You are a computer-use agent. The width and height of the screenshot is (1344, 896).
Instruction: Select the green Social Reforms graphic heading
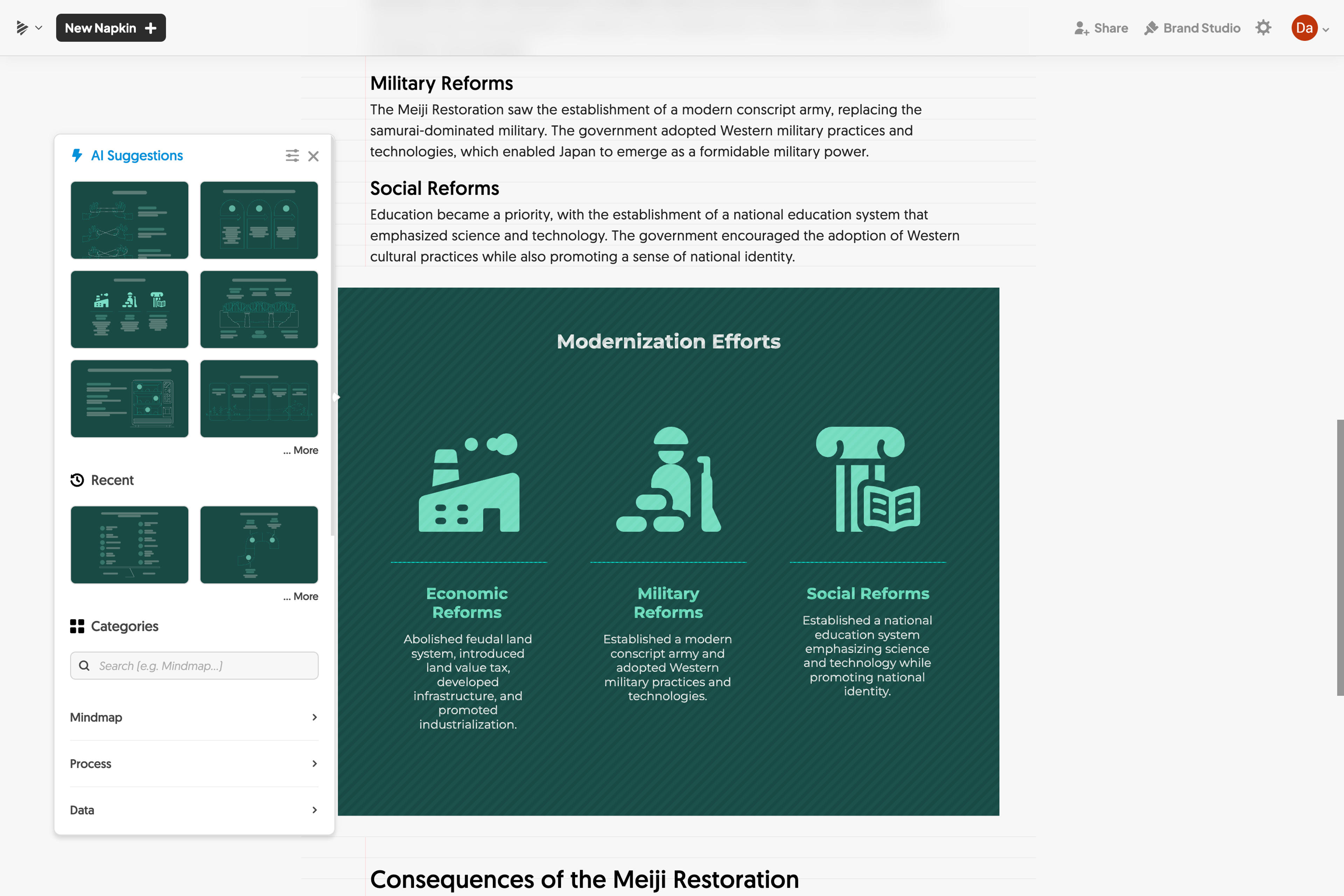coord(868,594)
